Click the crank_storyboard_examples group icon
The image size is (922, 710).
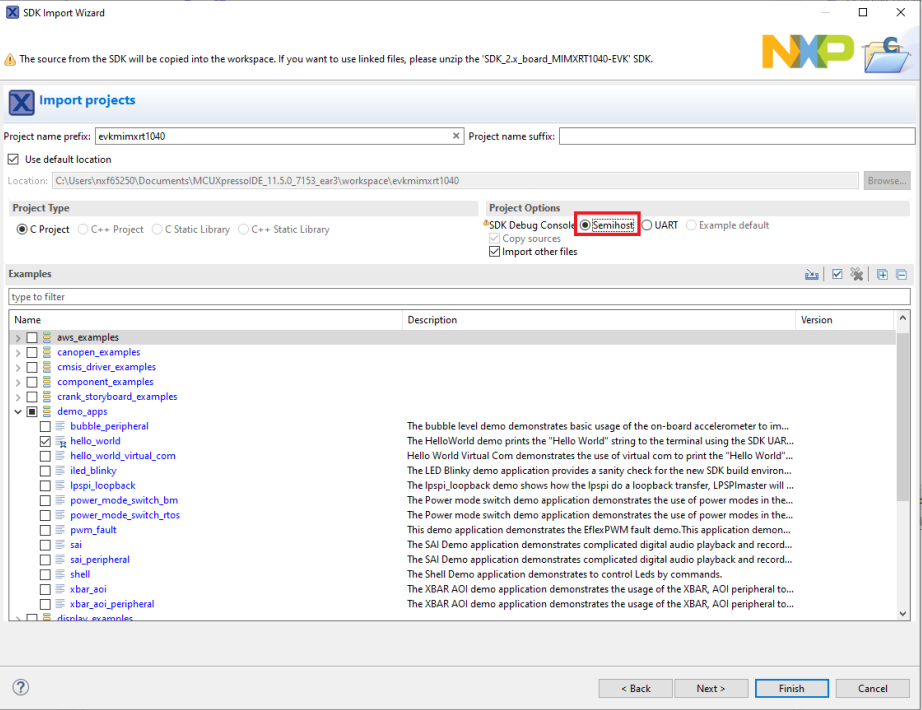pos(47,397)
